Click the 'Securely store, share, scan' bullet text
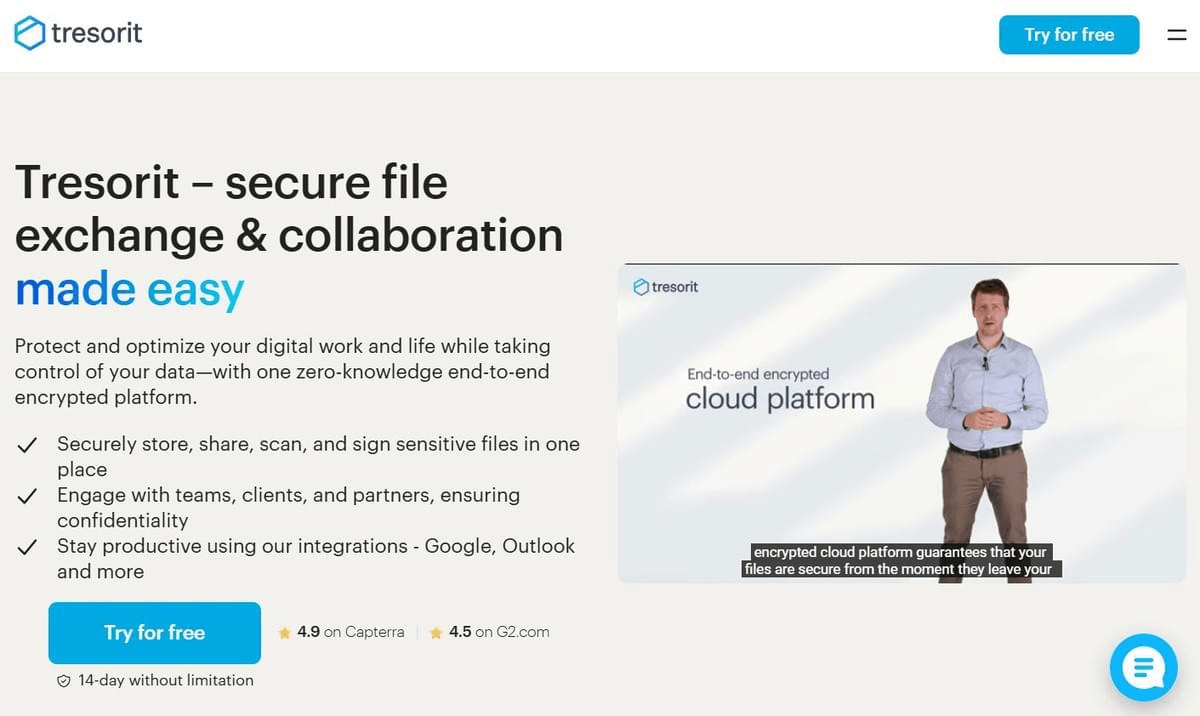The height and width of the screenshot is (716, 1200). (318, 456)
